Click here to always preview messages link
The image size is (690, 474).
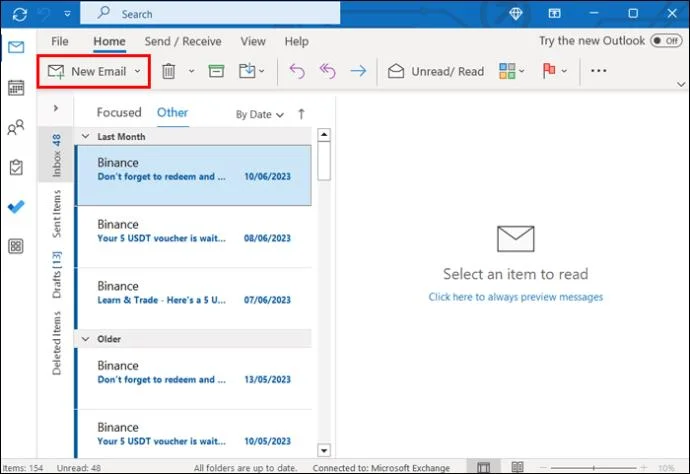click(516, 297)
